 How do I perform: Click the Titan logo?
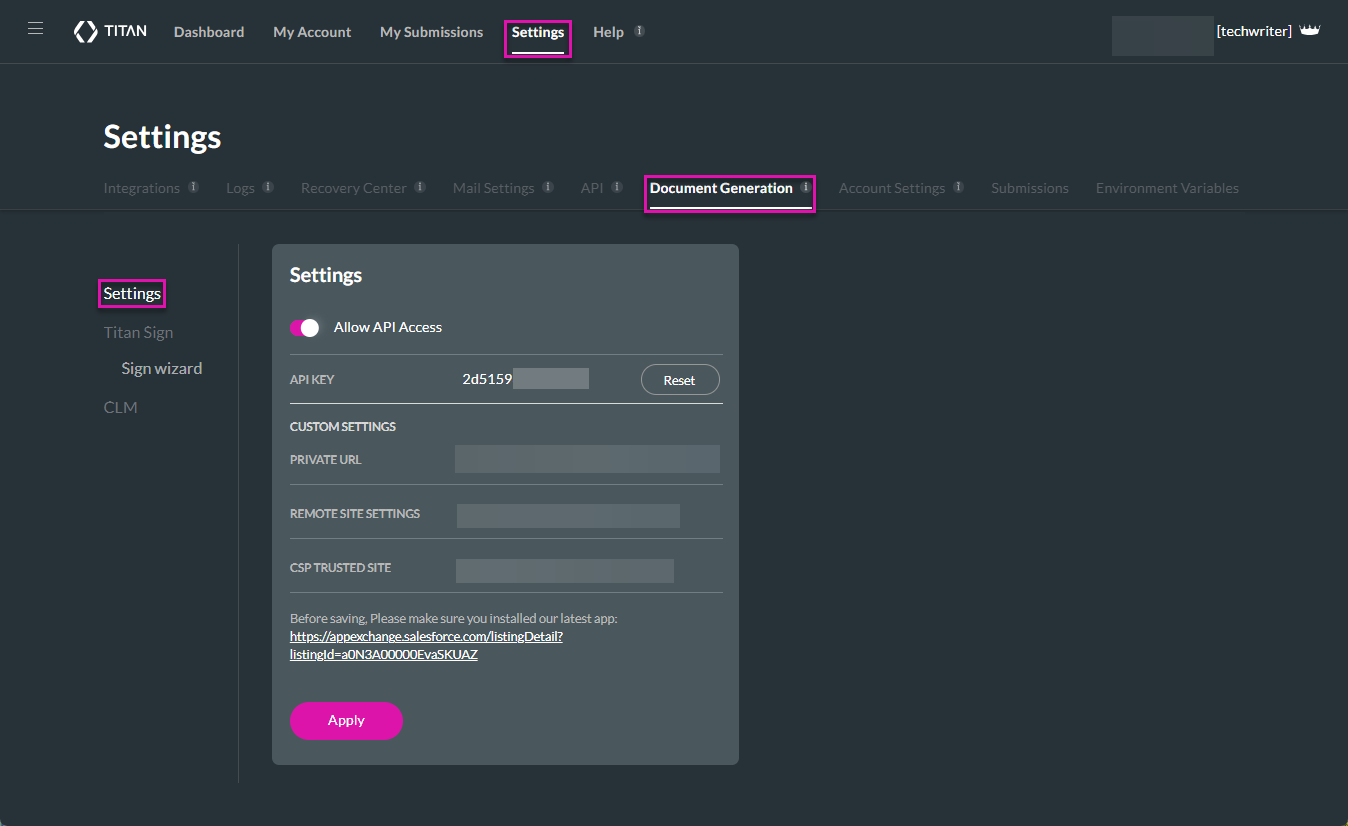click(x=110, y=30)
